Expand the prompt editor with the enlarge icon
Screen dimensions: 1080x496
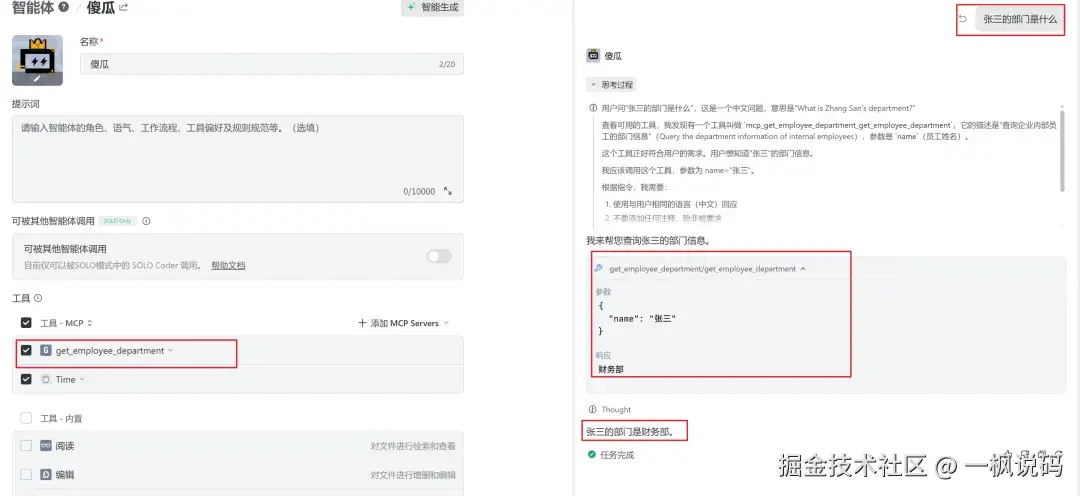pyautogui.click(x=448, y=192)
